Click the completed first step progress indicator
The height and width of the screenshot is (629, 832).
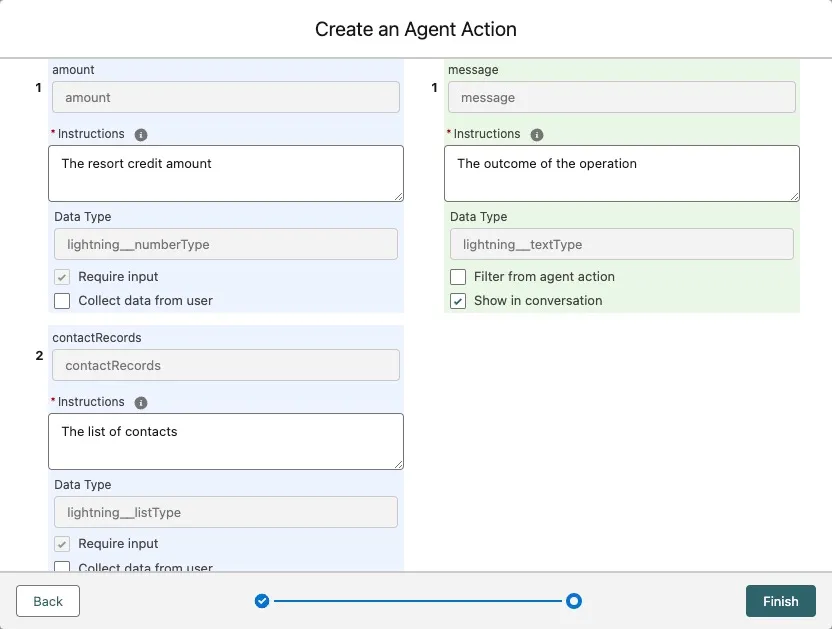(262, 601)
